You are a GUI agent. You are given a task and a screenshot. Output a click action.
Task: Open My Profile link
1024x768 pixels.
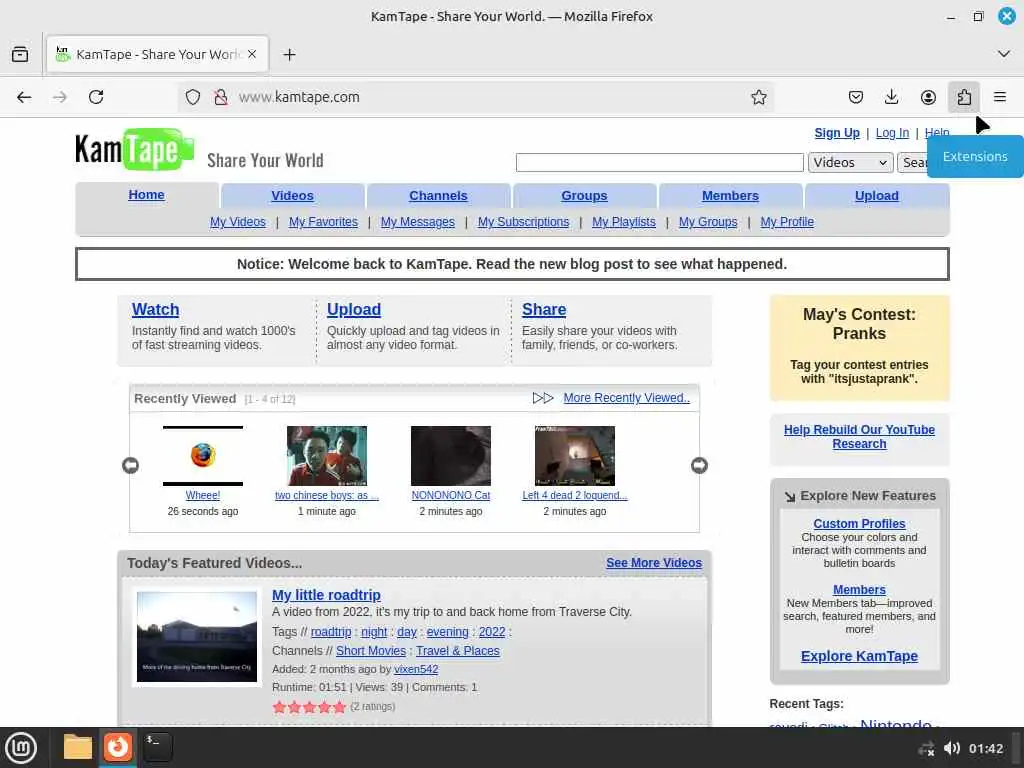pos(787,222)
